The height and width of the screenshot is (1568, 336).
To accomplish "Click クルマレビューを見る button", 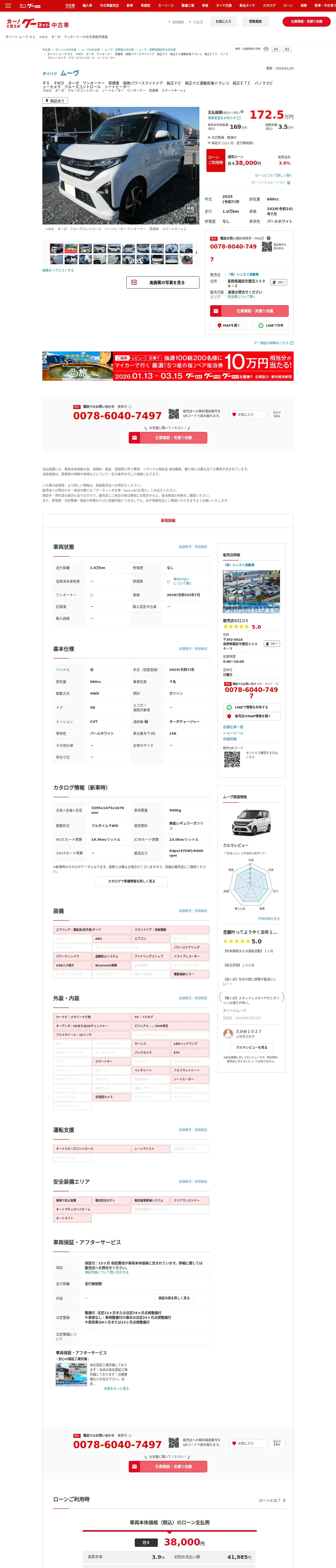I will 251,1048.
